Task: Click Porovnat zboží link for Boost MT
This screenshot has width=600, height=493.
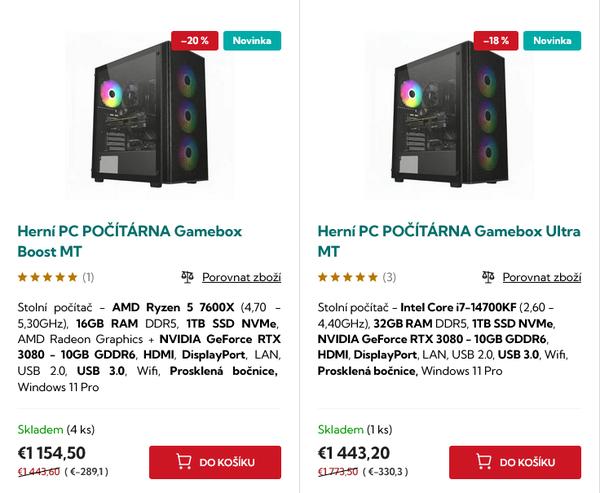Action: [241, 277]
